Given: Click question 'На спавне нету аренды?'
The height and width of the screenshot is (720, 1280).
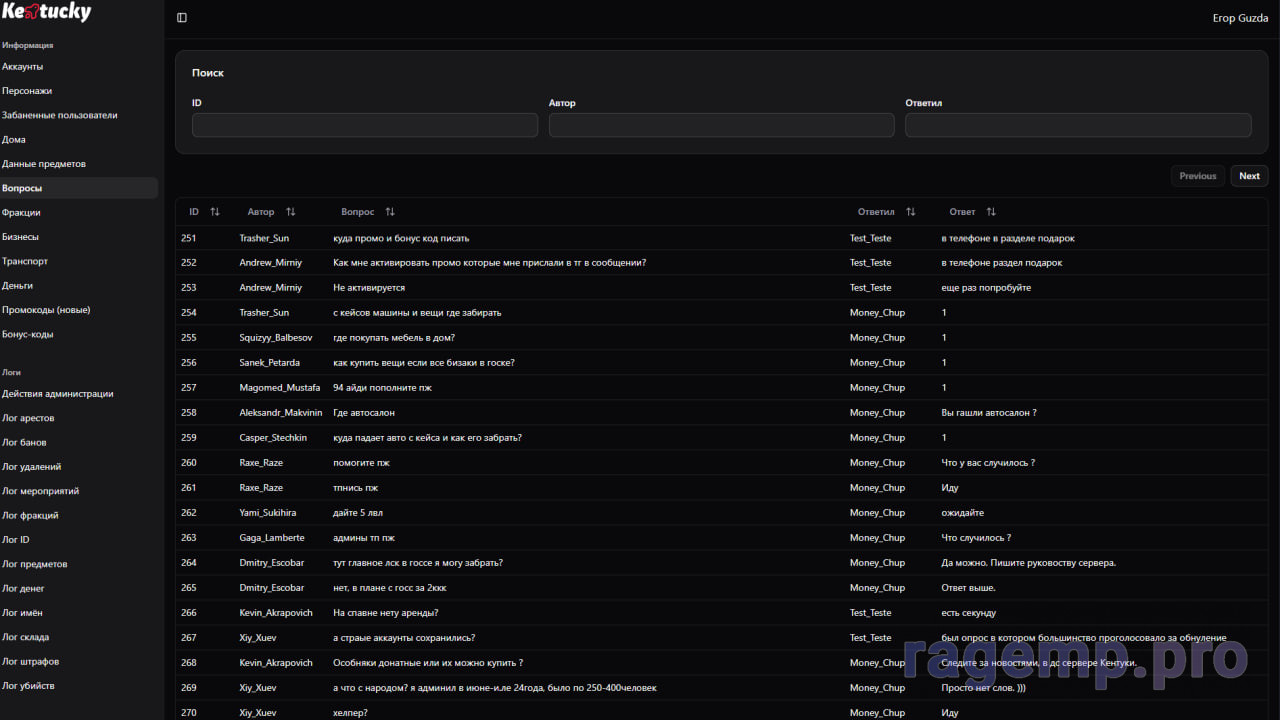Looking at the screenshot, I should coord(386,613).
